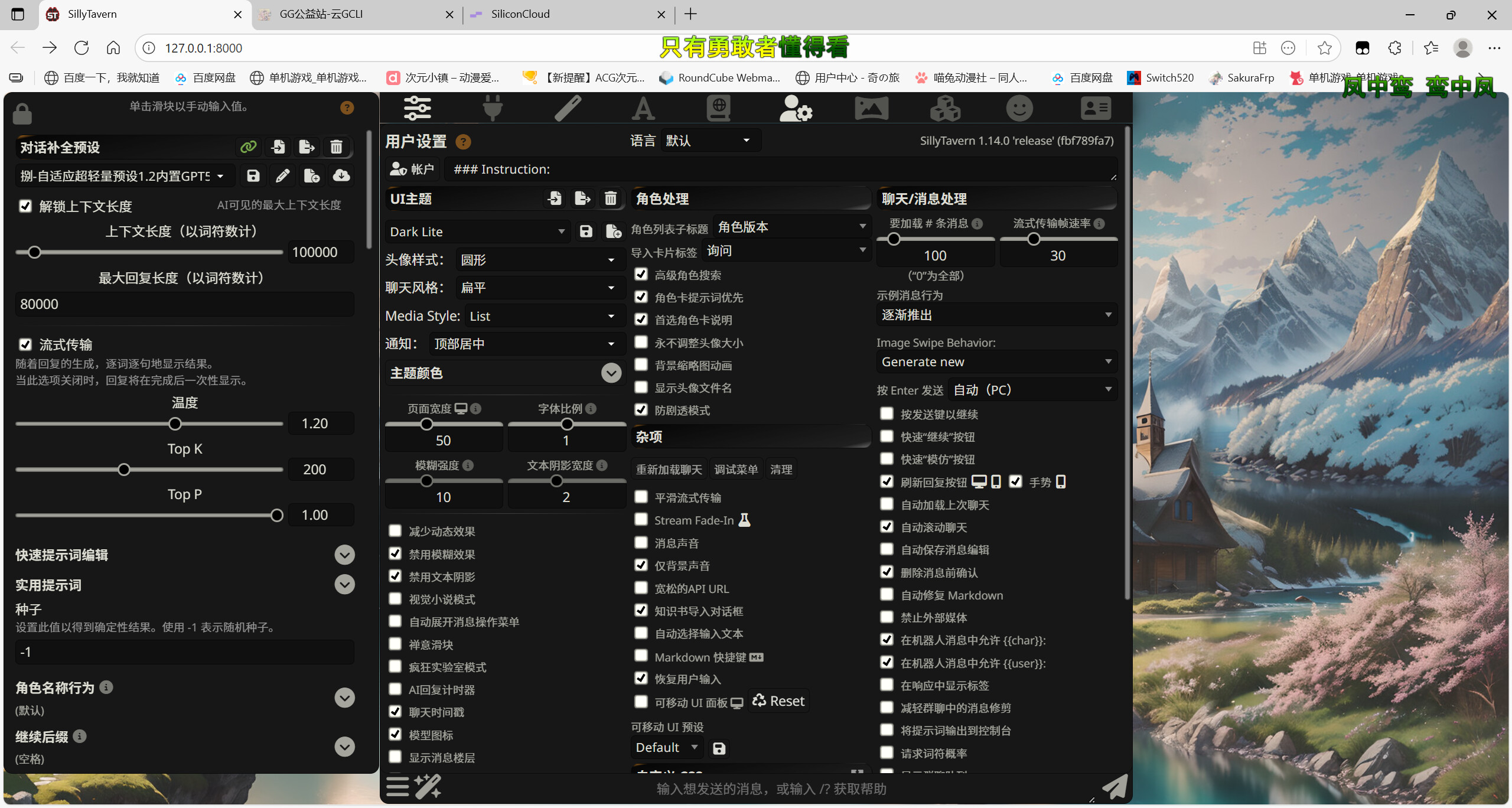The height and width of the screenshot is (808, 1512).
Task: Toggle 解锁上下文长度 checkbox
Action: pos(25,206)
